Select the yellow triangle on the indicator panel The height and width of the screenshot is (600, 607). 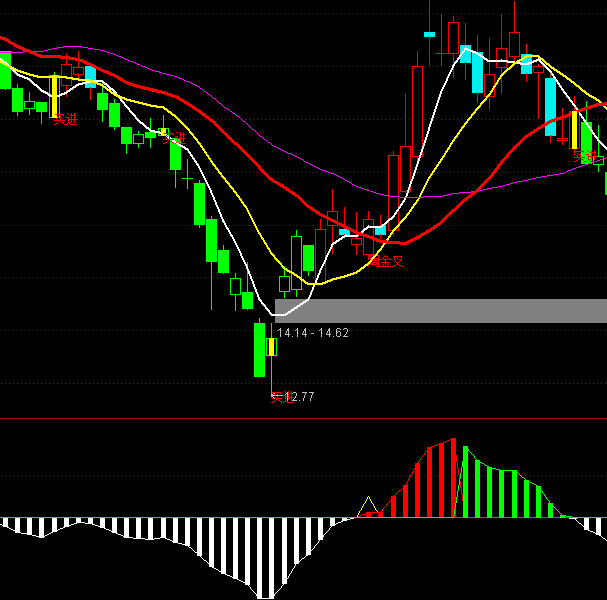pos(368,506)
